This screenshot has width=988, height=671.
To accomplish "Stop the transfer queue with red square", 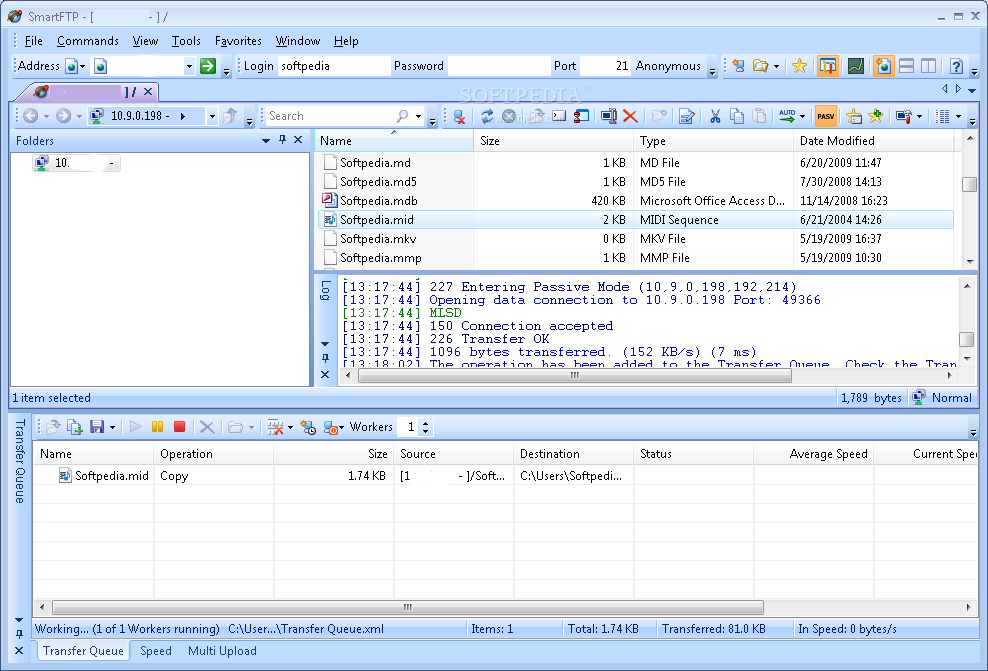I will coord(180,427).
